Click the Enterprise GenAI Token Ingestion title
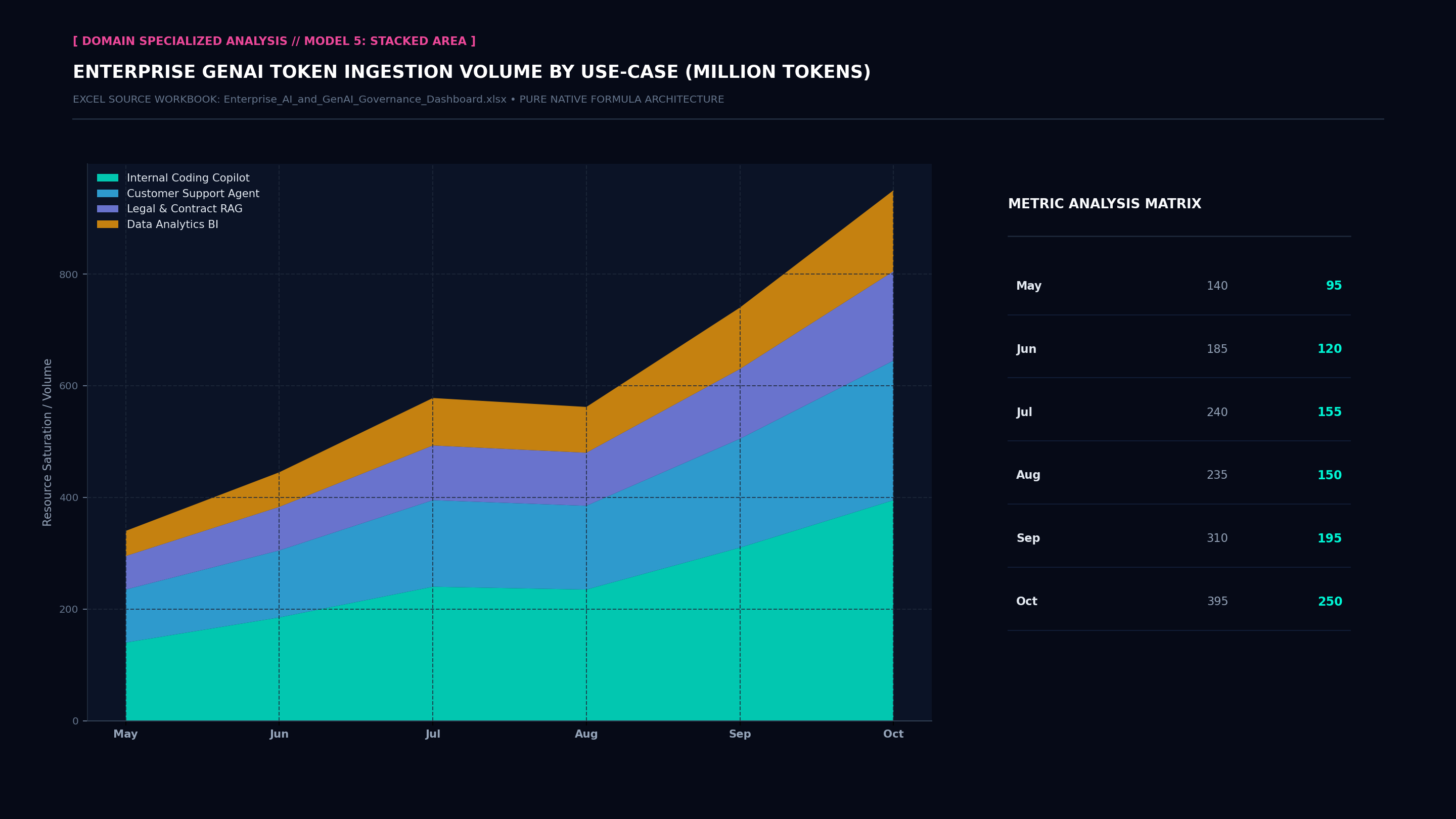Viewport: 1456px width, 819px height. pos(471,72)
